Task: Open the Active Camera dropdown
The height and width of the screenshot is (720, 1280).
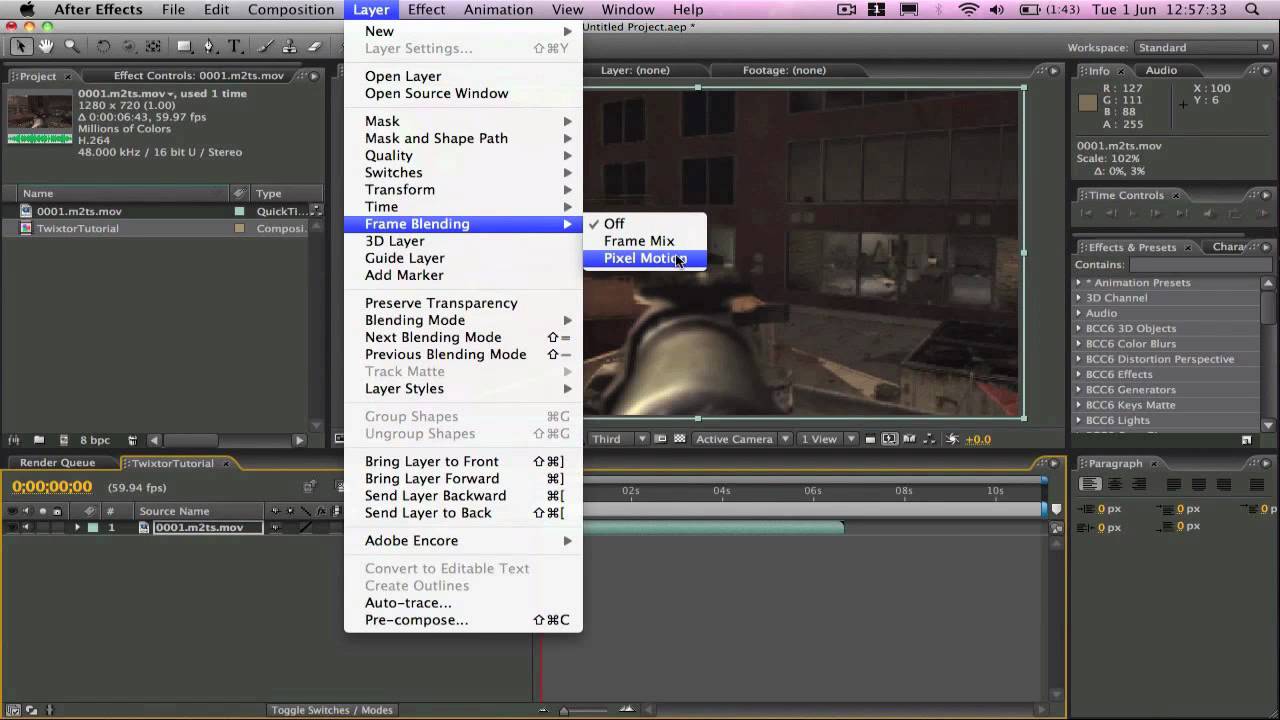Action: point(742,439)
